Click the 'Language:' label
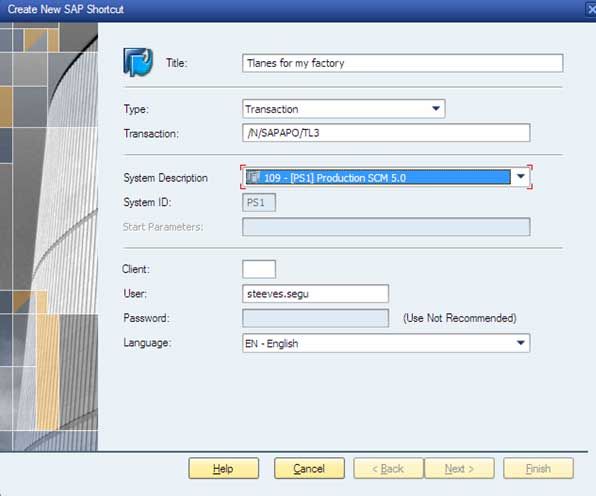This screenshot has height=496, width=596. click(147, 343)
